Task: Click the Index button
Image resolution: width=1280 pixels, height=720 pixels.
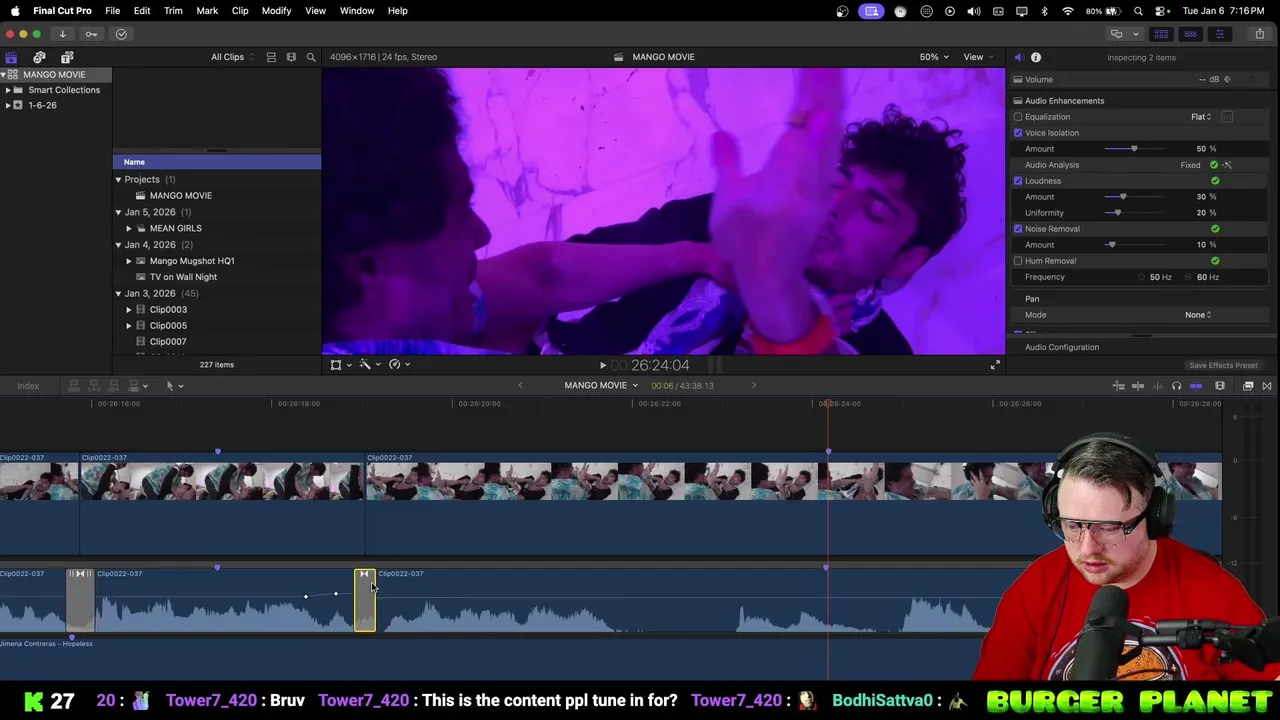Action: 28,386
